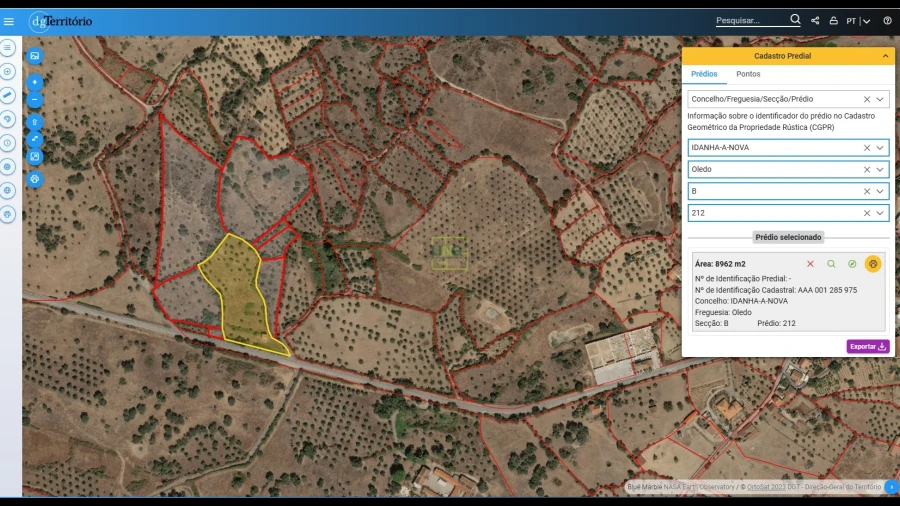Remove selected parcel with red X

[x=810, y=264]
